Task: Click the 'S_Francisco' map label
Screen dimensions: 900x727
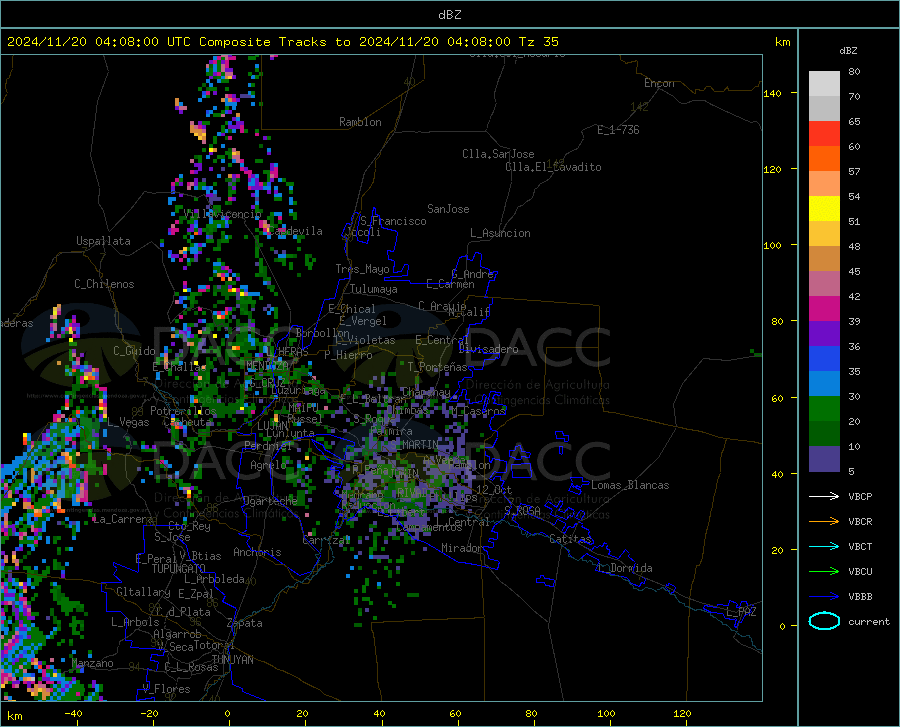Action: pos(393,221)
